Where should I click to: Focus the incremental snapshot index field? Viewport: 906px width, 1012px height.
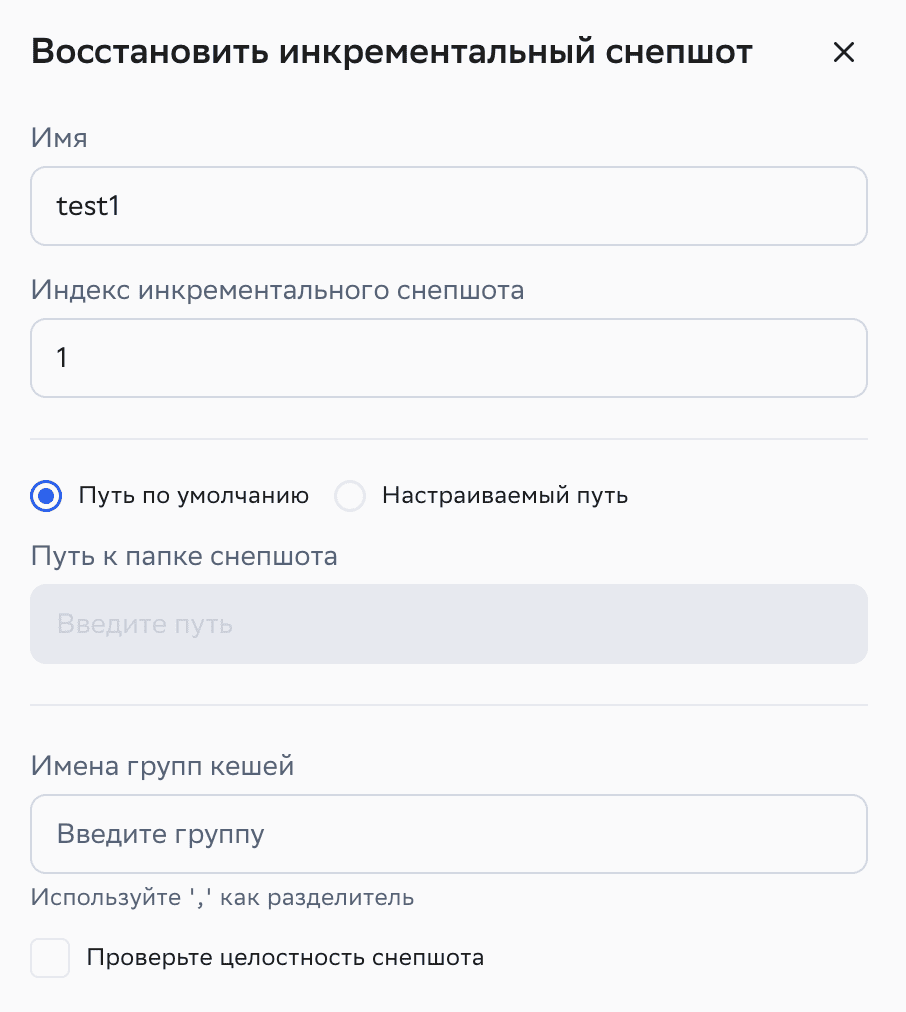point(448,358)
